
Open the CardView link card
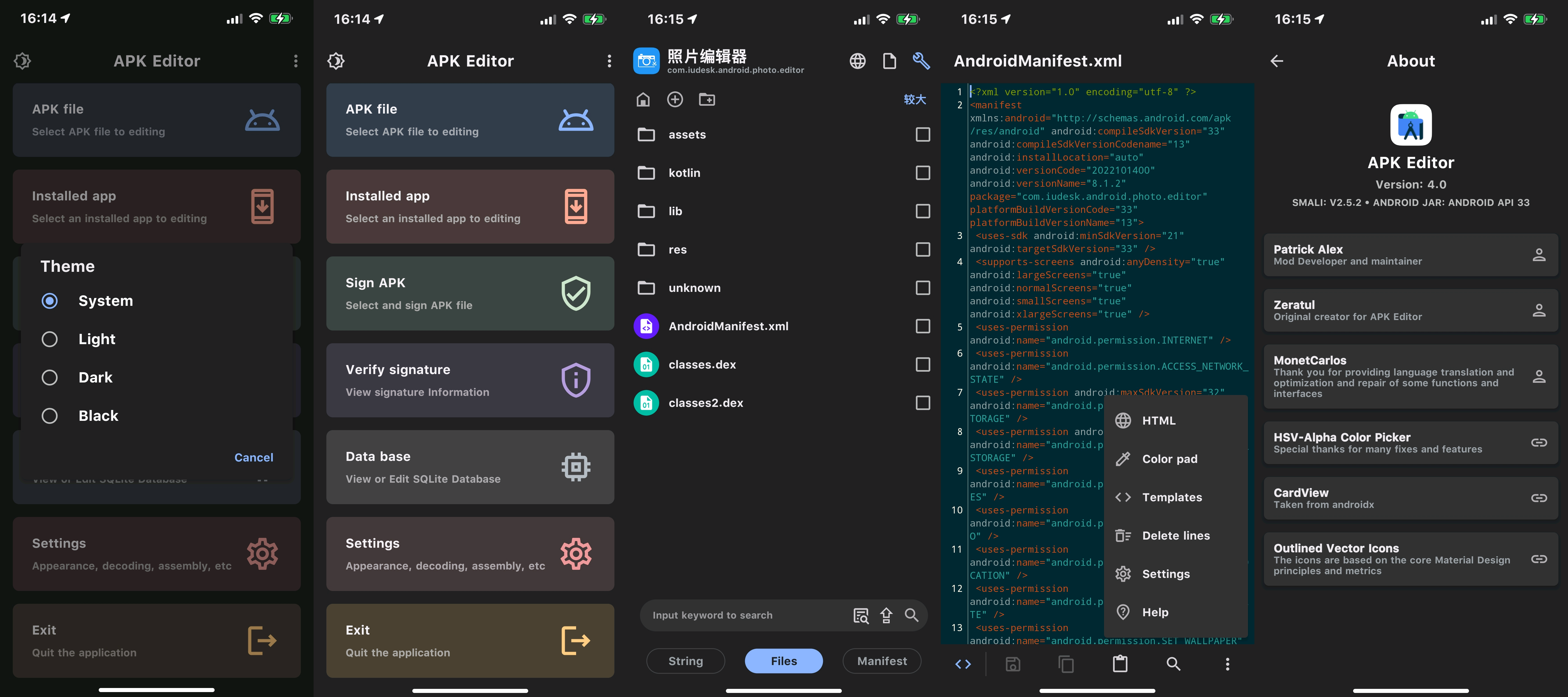(1411, 498)
